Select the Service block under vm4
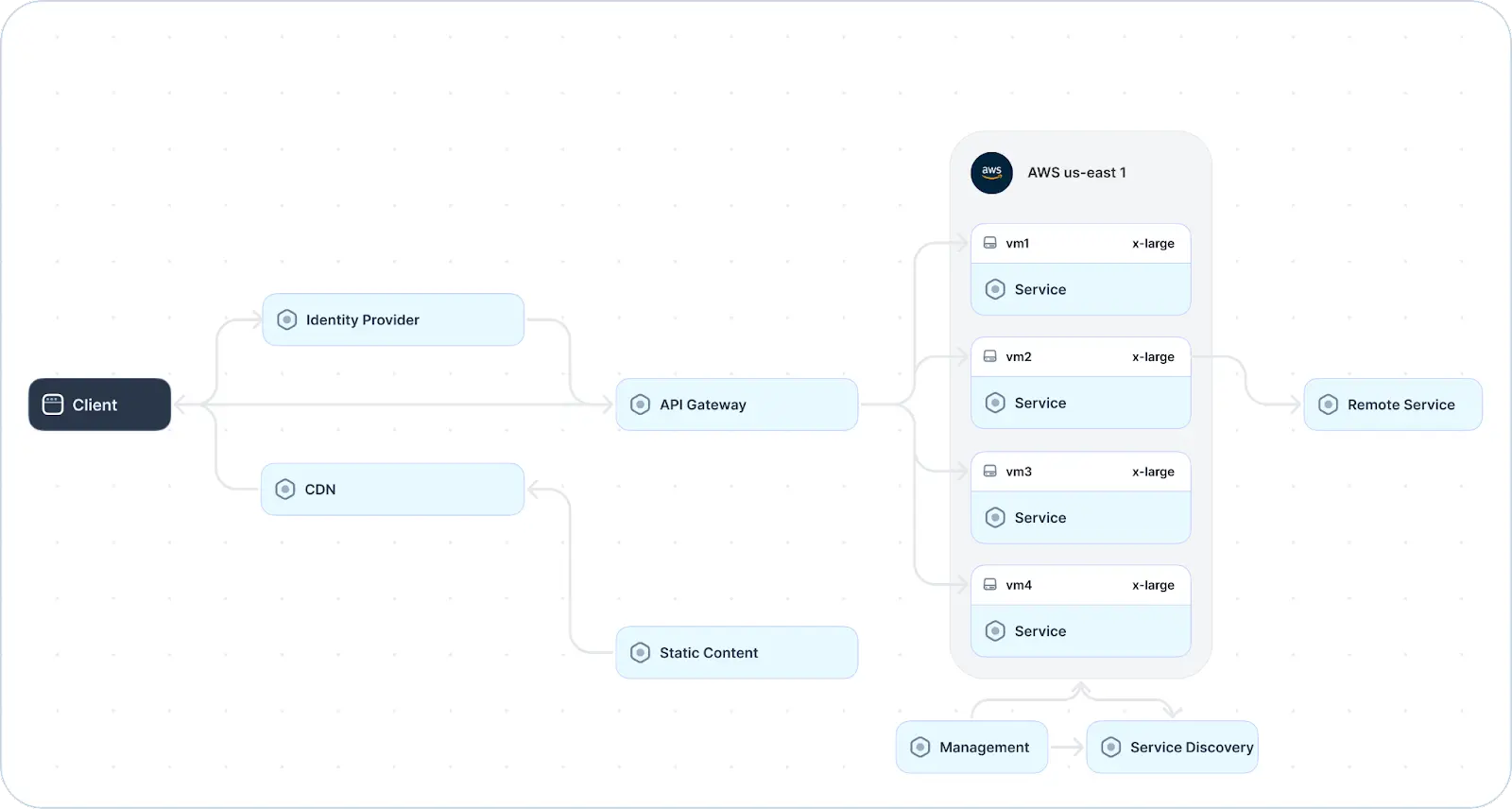 point(1080,631)
